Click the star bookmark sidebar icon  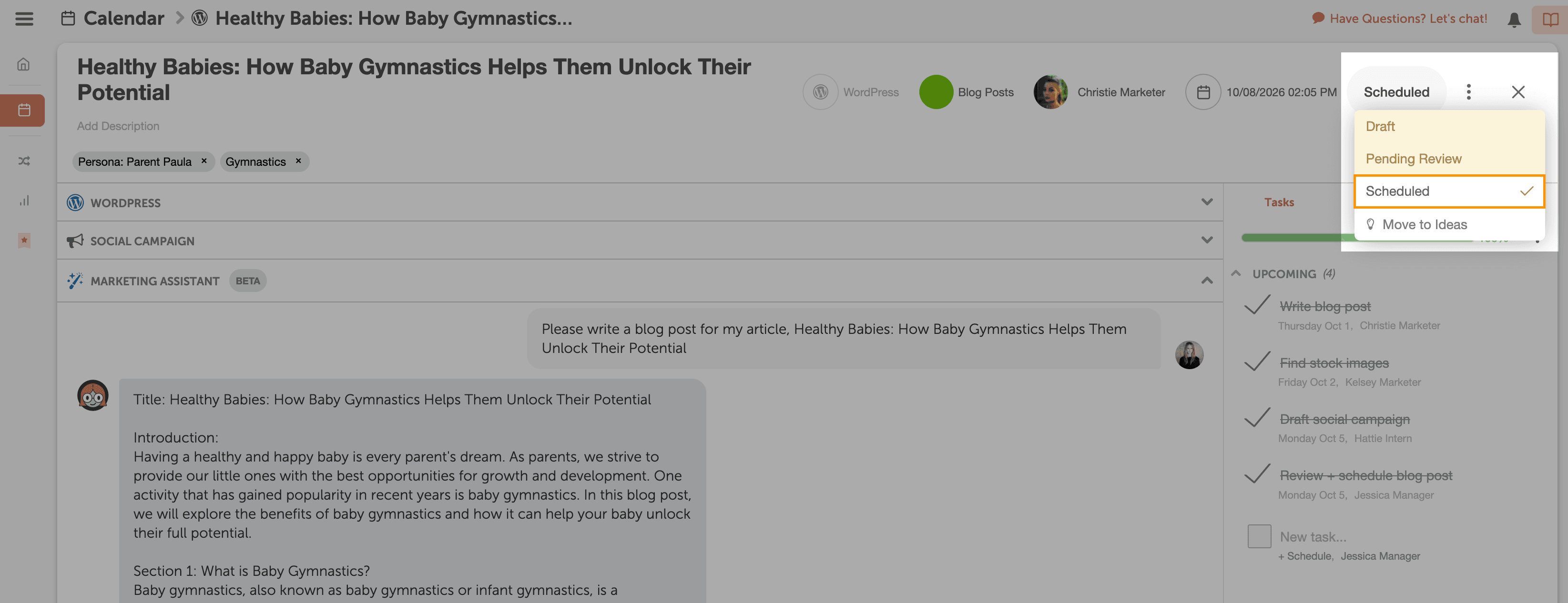(x=24, y=241)
